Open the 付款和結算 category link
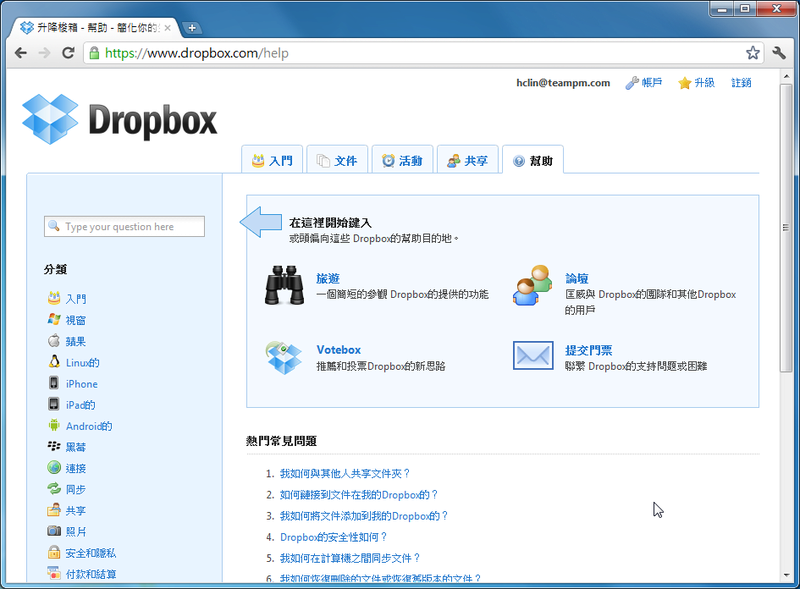This screenshot has height=589, width=800. click(x=91, y=574)
